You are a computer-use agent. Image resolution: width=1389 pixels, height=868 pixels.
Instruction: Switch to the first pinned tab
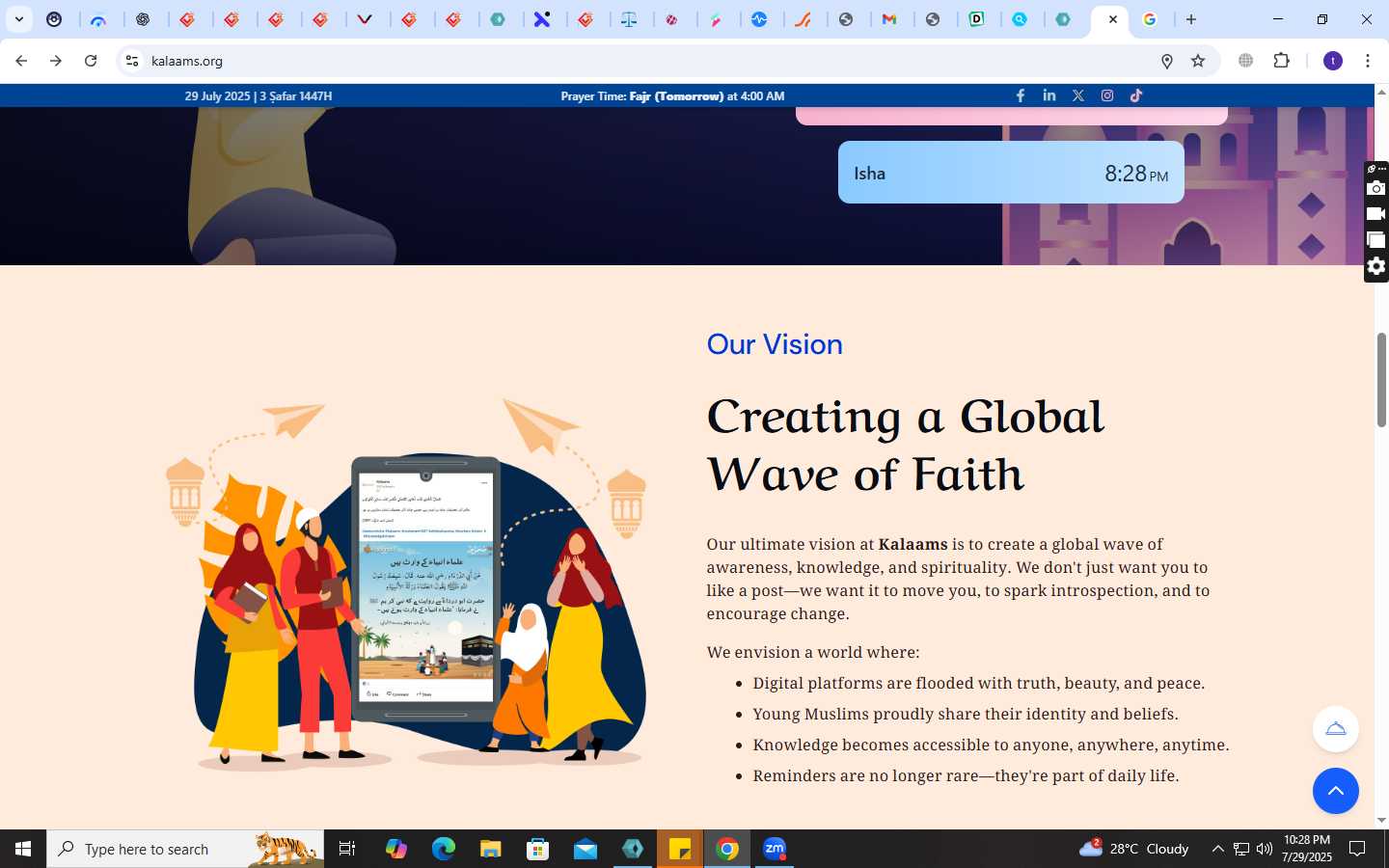pos(55,19)
